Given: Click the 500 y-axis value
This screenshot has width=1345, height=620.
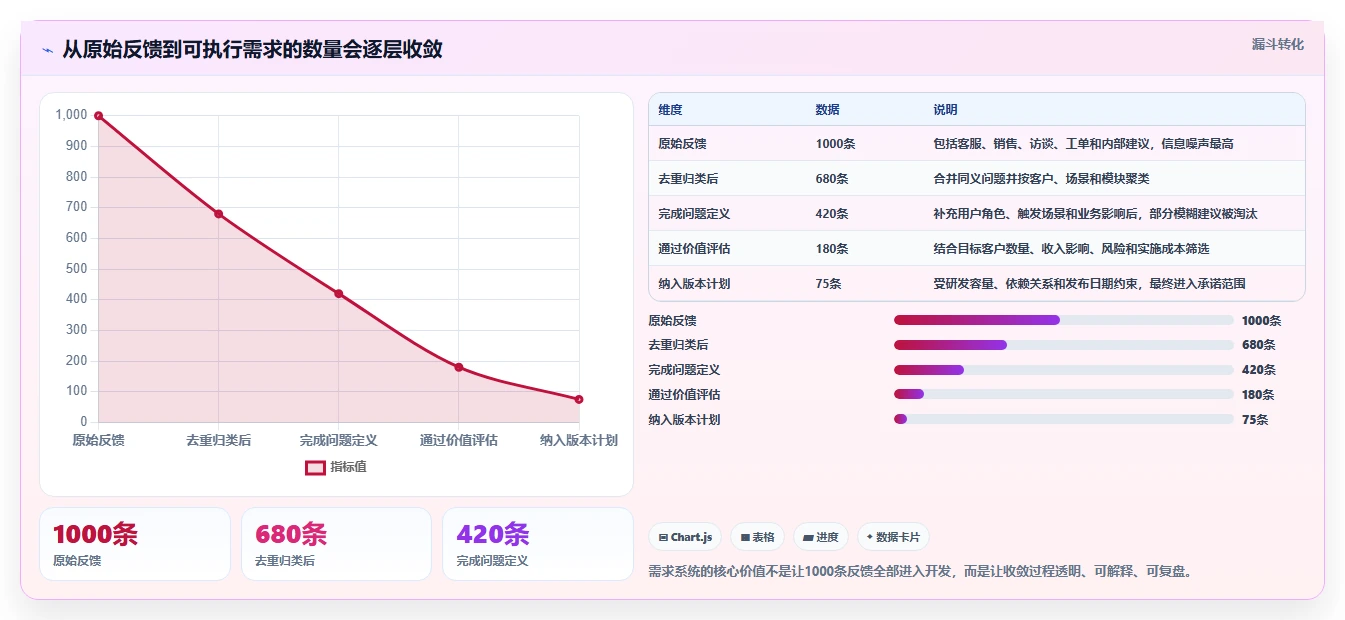Looking at the screenshot, I should point(77,268).
